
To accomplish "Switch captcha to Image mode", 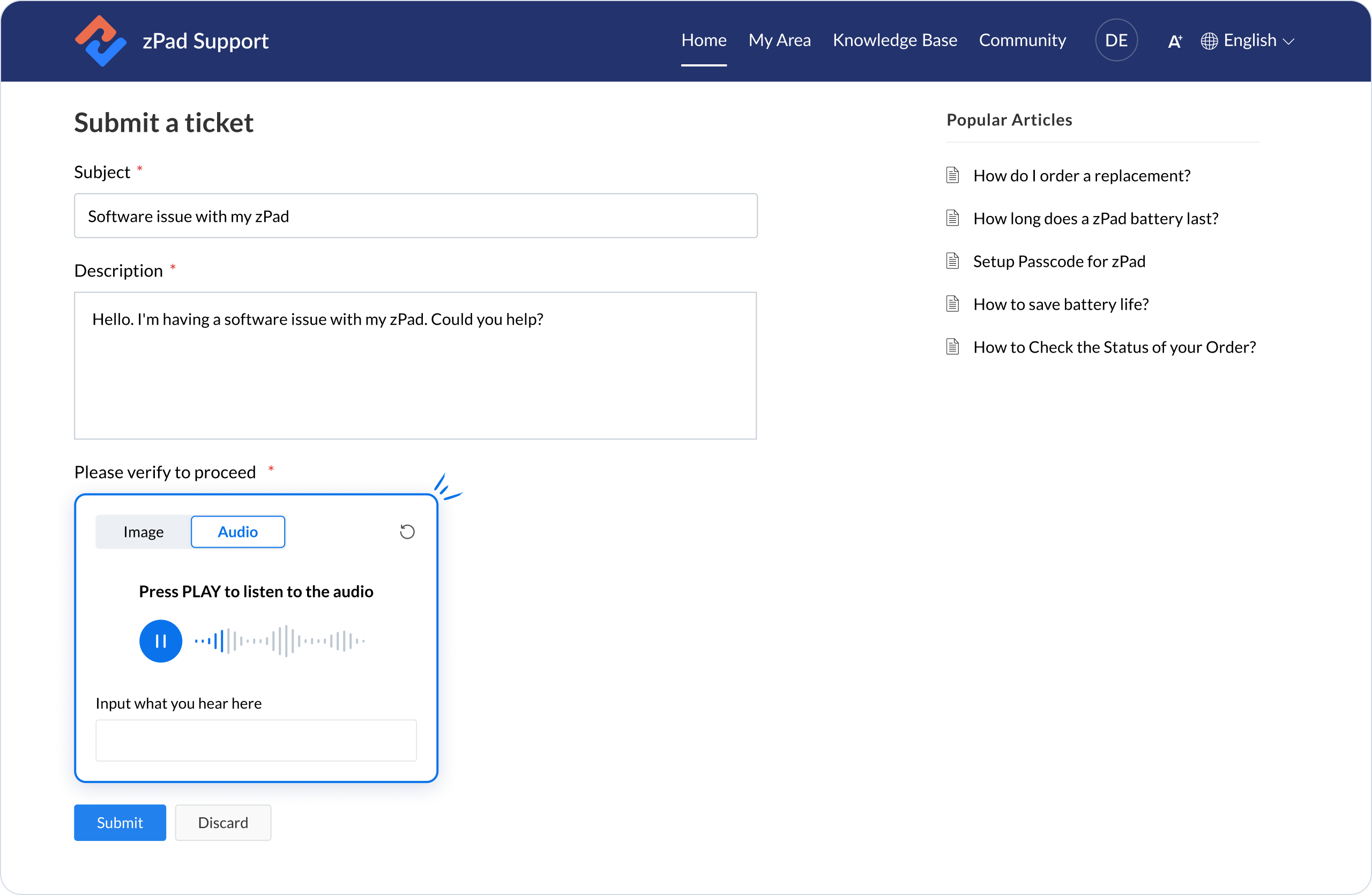I will (x=144, y=531).
